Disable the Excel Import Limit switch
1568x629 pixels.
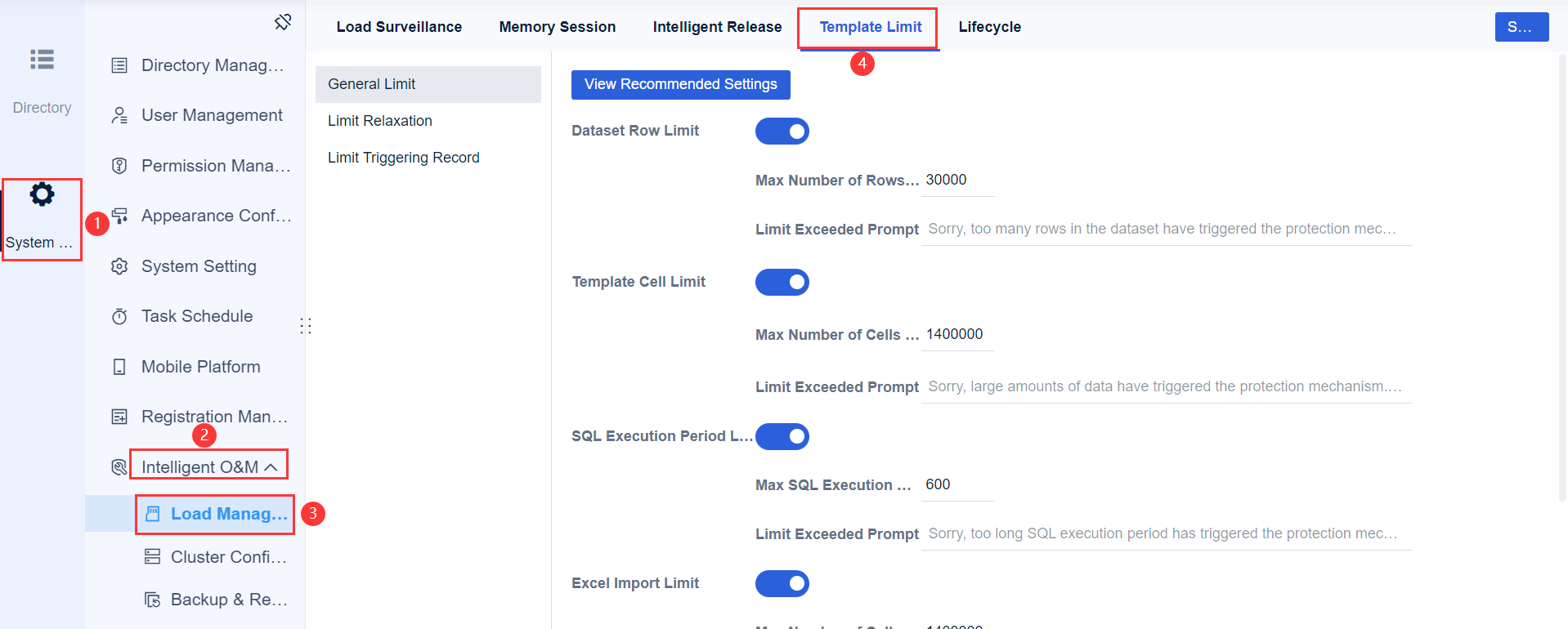(782, 583)
